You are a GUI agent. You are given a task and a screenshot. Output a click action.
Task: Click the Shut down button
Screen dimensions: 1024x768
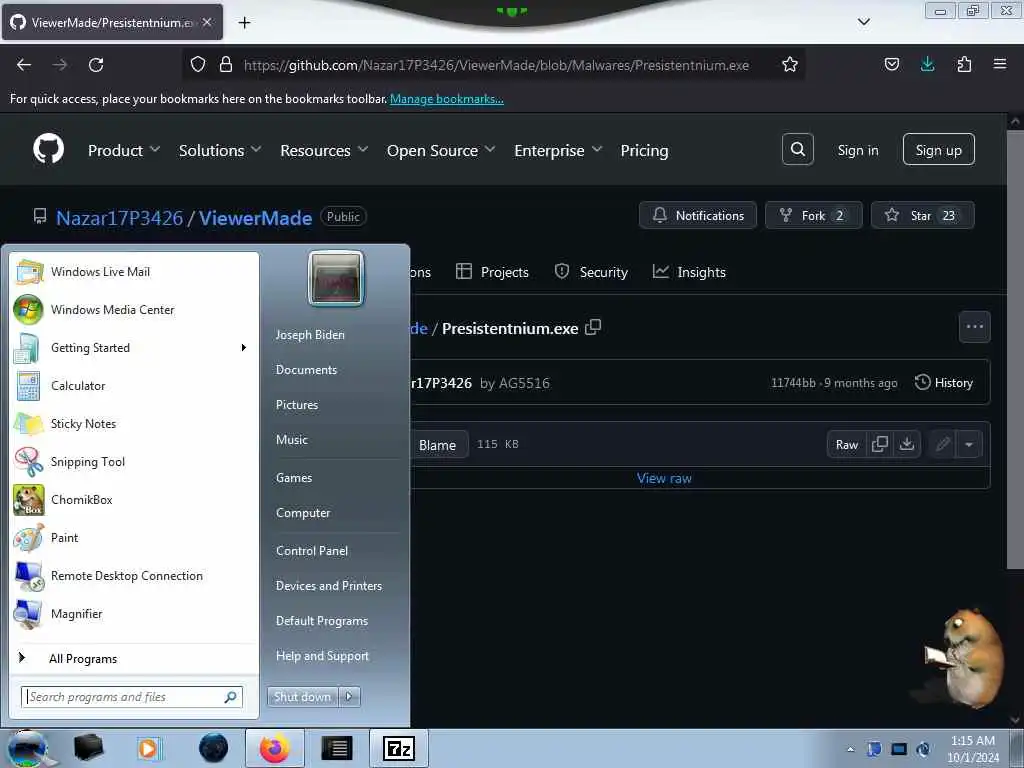pos(303,697)
